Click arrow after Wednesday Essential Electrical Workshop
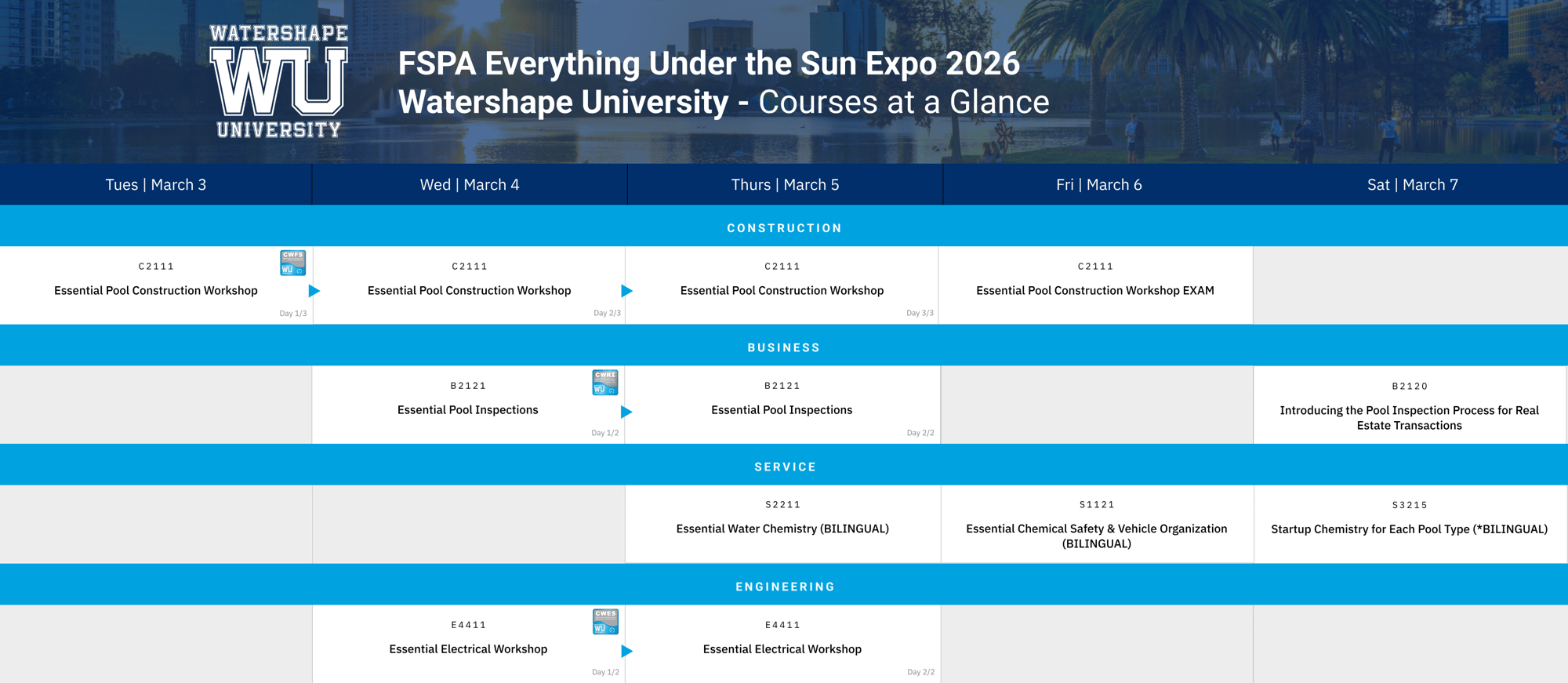The image size is (1568, 683). 626,650
